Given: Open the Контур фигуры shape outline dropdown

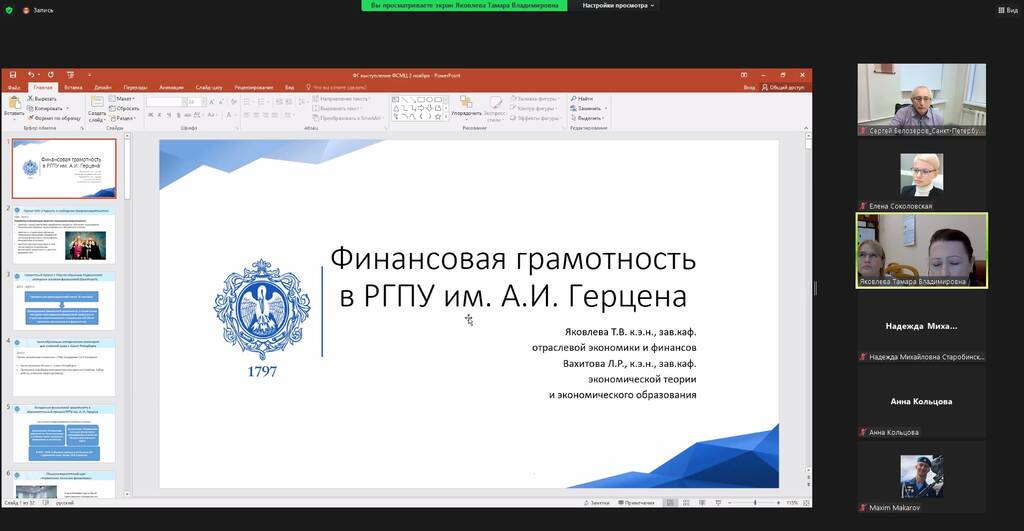Looking at the screenshot, I should coord(535,108).
